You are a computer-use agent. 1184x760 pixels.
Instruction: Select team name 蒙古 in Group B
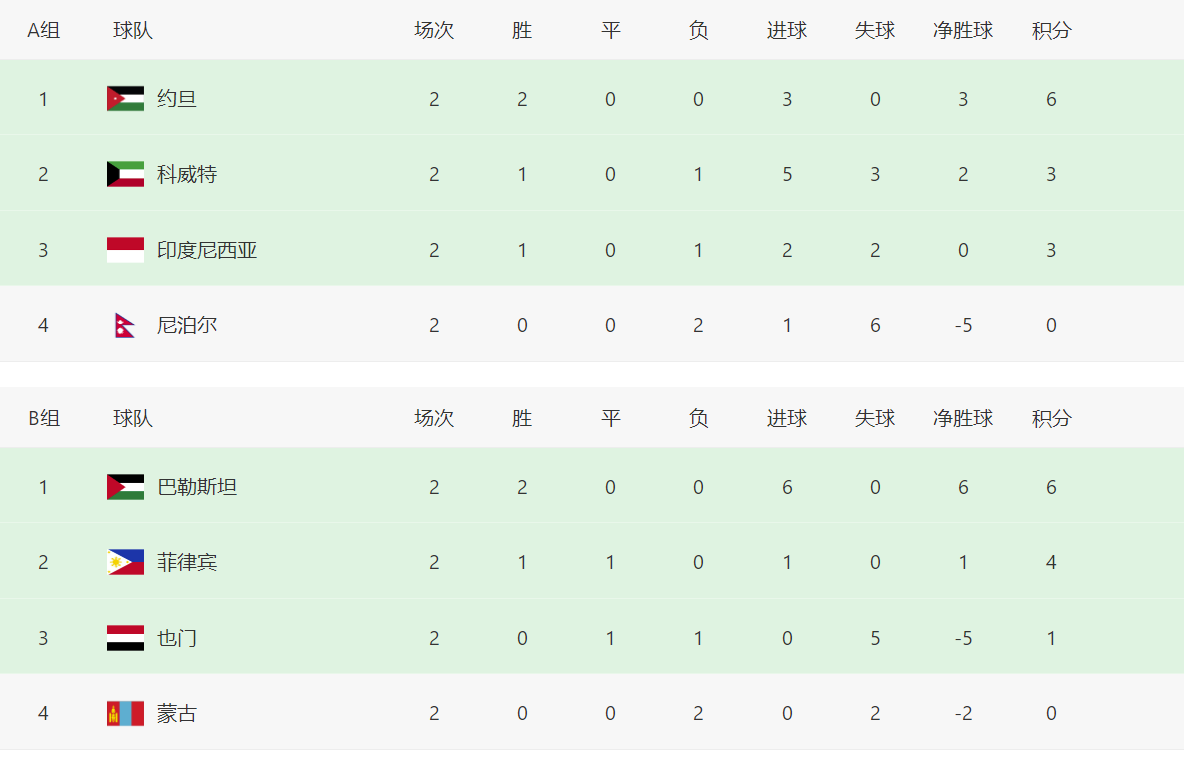[x=177, y=713]
